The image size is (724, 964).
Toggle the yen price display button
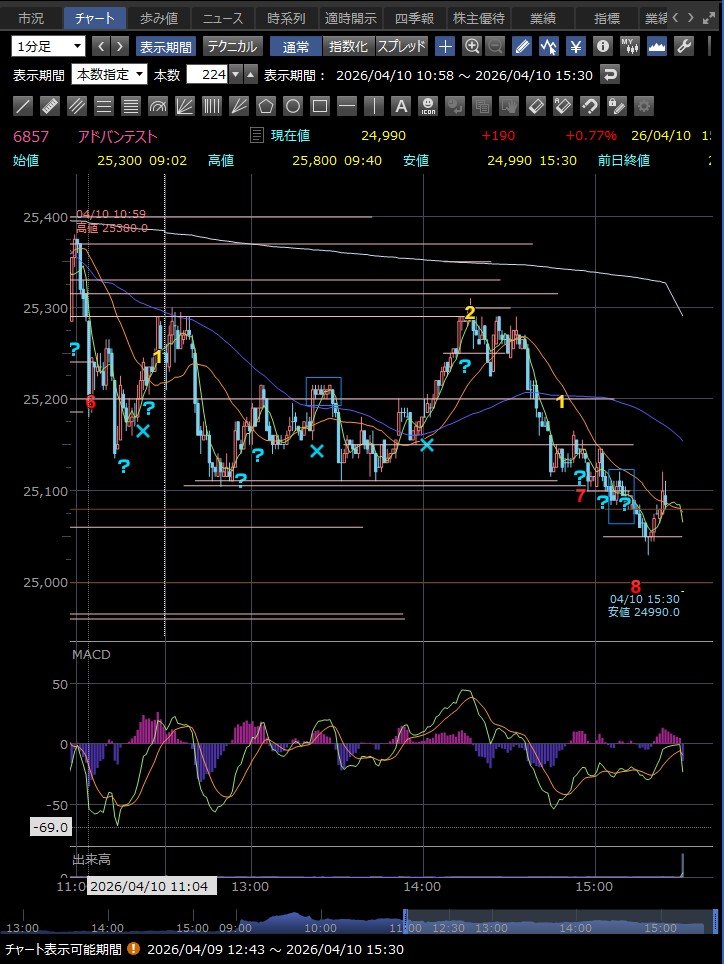coord(576,46)
